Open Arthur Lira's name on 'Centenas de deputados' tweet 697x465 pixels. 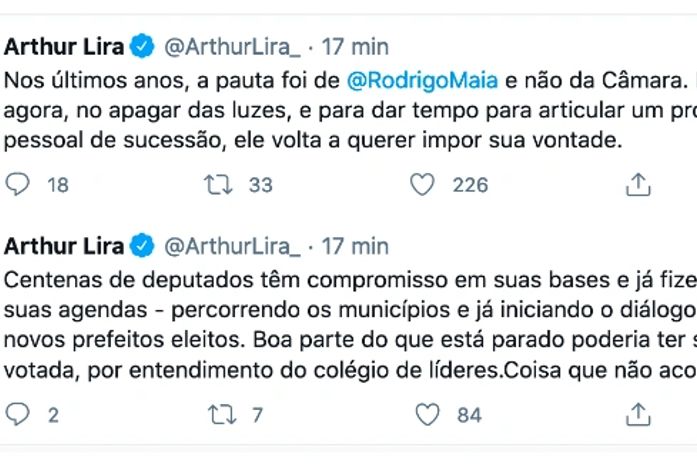[x=65, y=245]
